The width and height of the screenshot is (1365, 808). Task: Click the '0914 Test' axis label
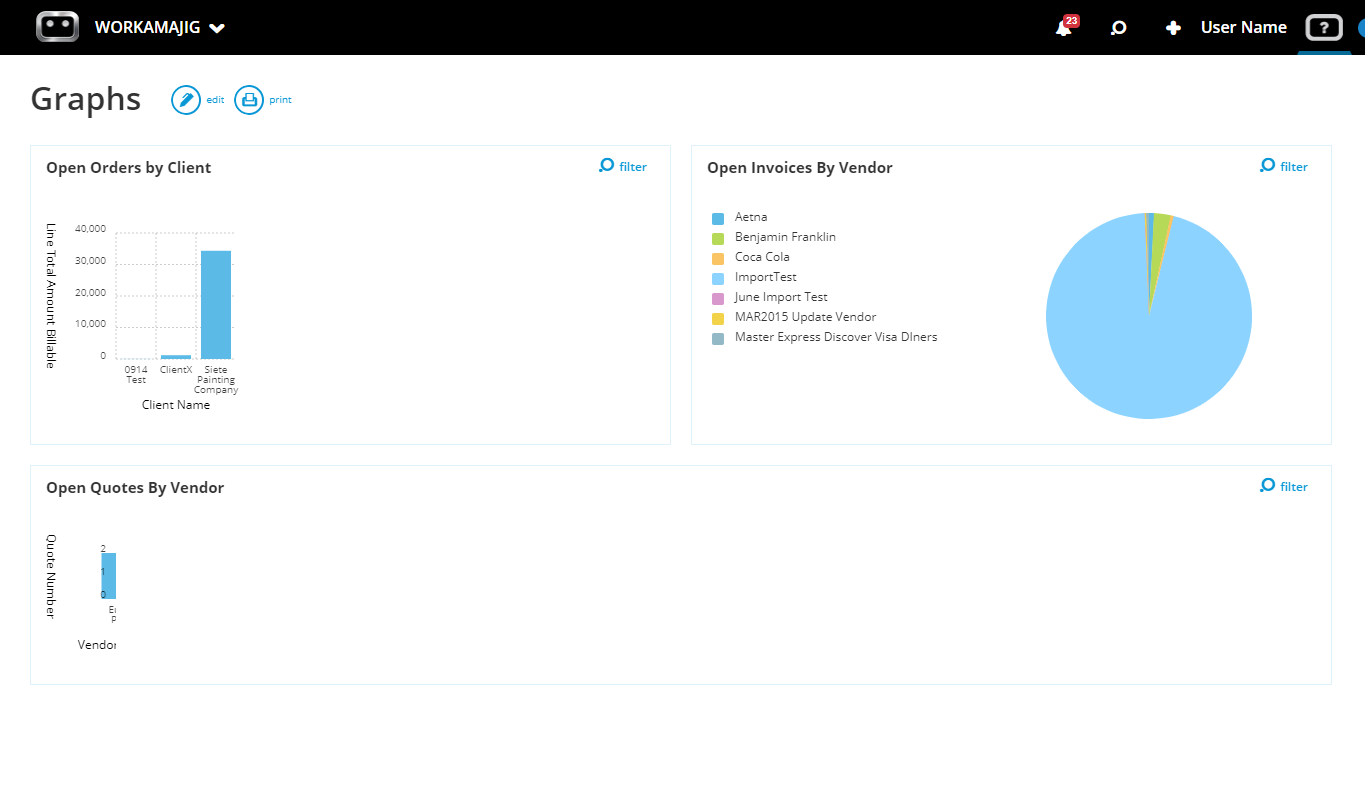click(136, 375)
